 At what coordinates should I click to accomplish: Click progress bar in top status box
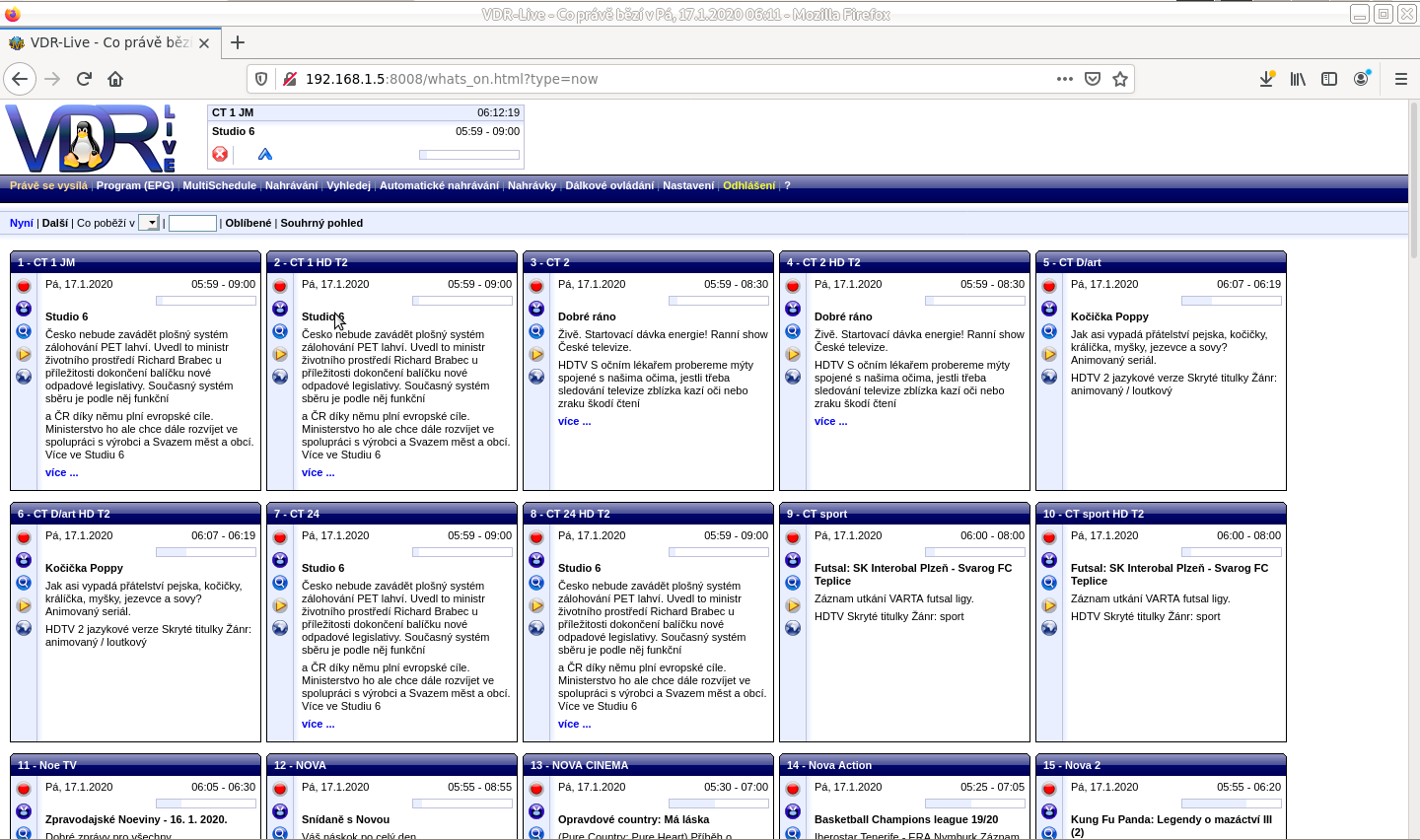point(469,155)
